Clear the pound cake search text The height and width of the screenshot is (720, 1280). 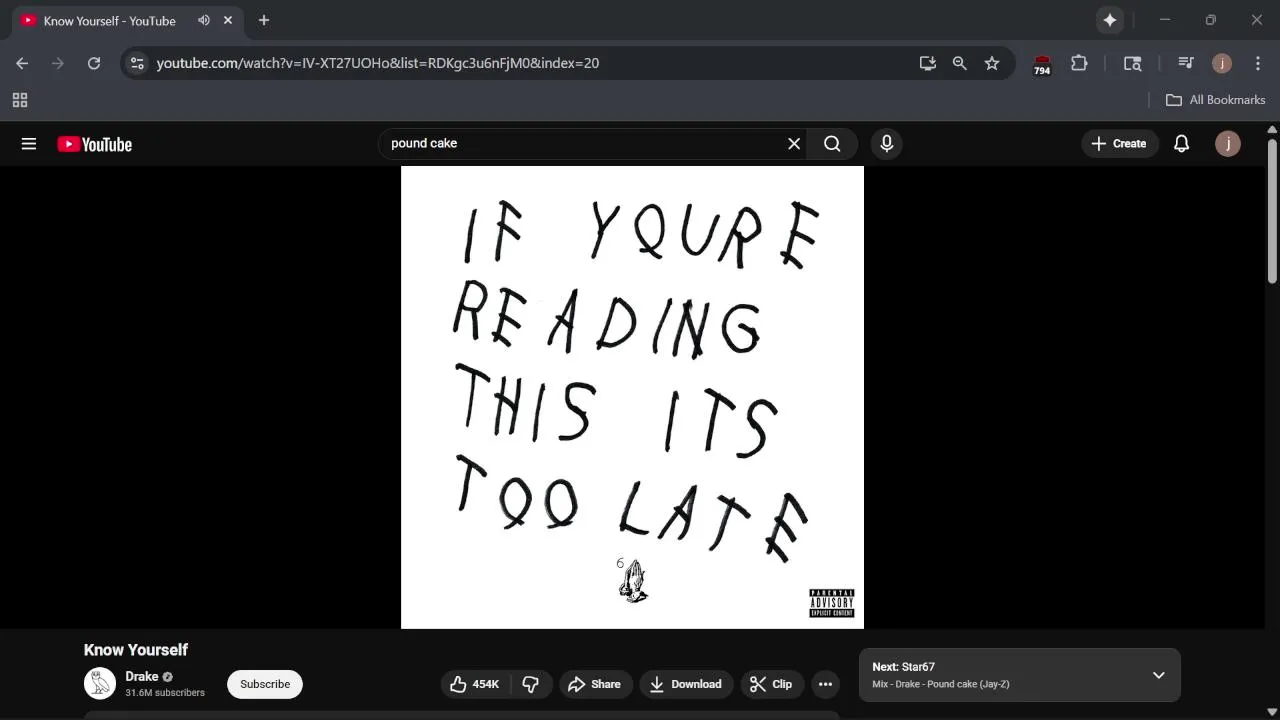(x=794, y=144)
